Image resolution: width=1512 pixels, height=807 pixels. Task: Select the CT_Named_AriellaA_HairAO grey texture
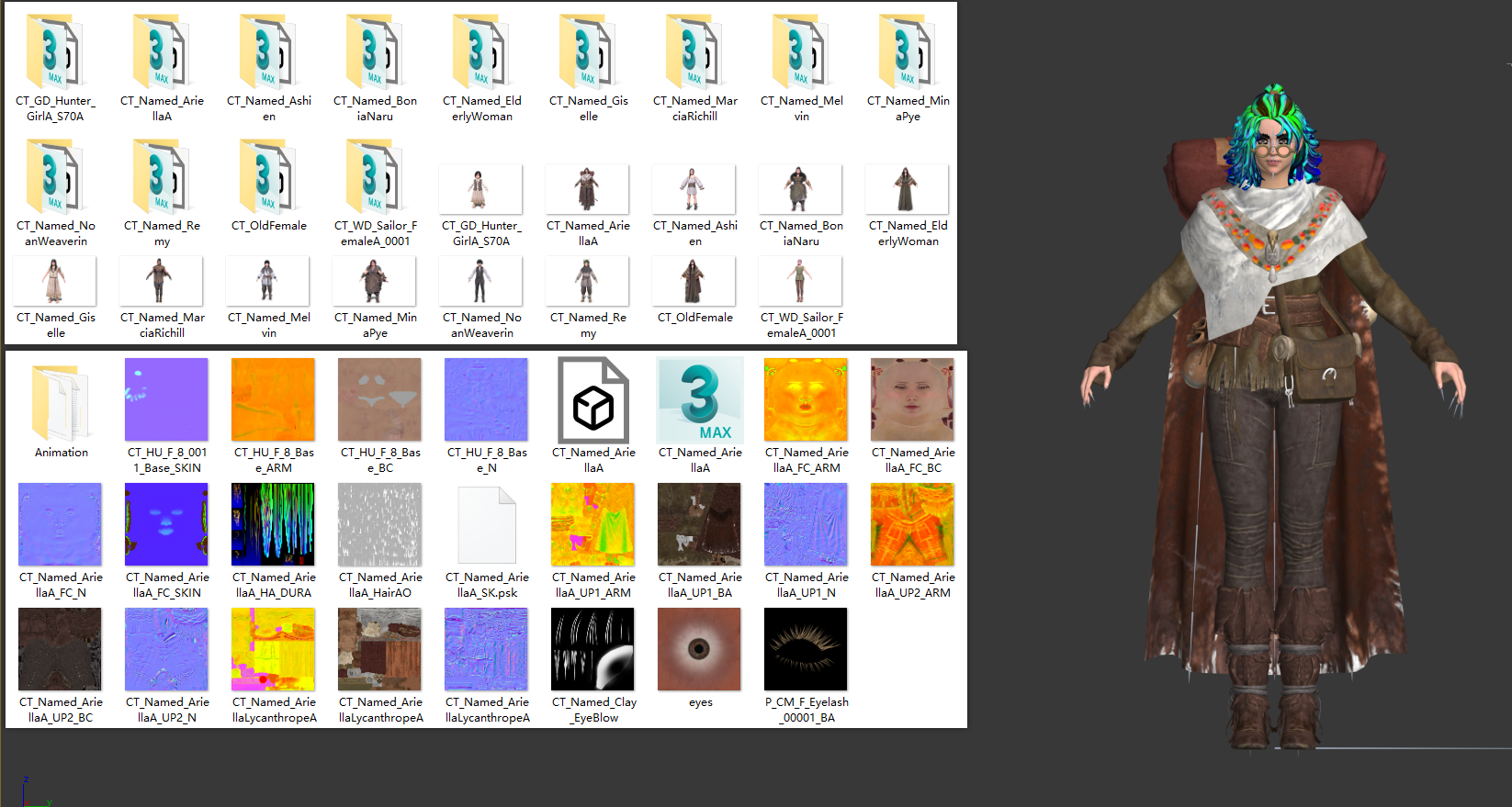379,524
